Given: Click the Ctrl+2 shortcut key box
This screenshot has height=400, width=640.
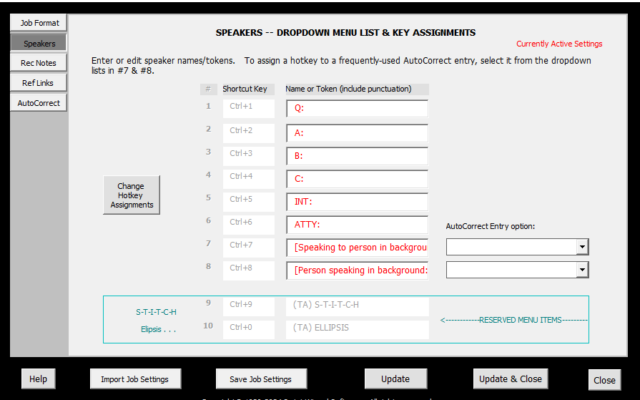Looking at the screenshot, I should point(249,133).
